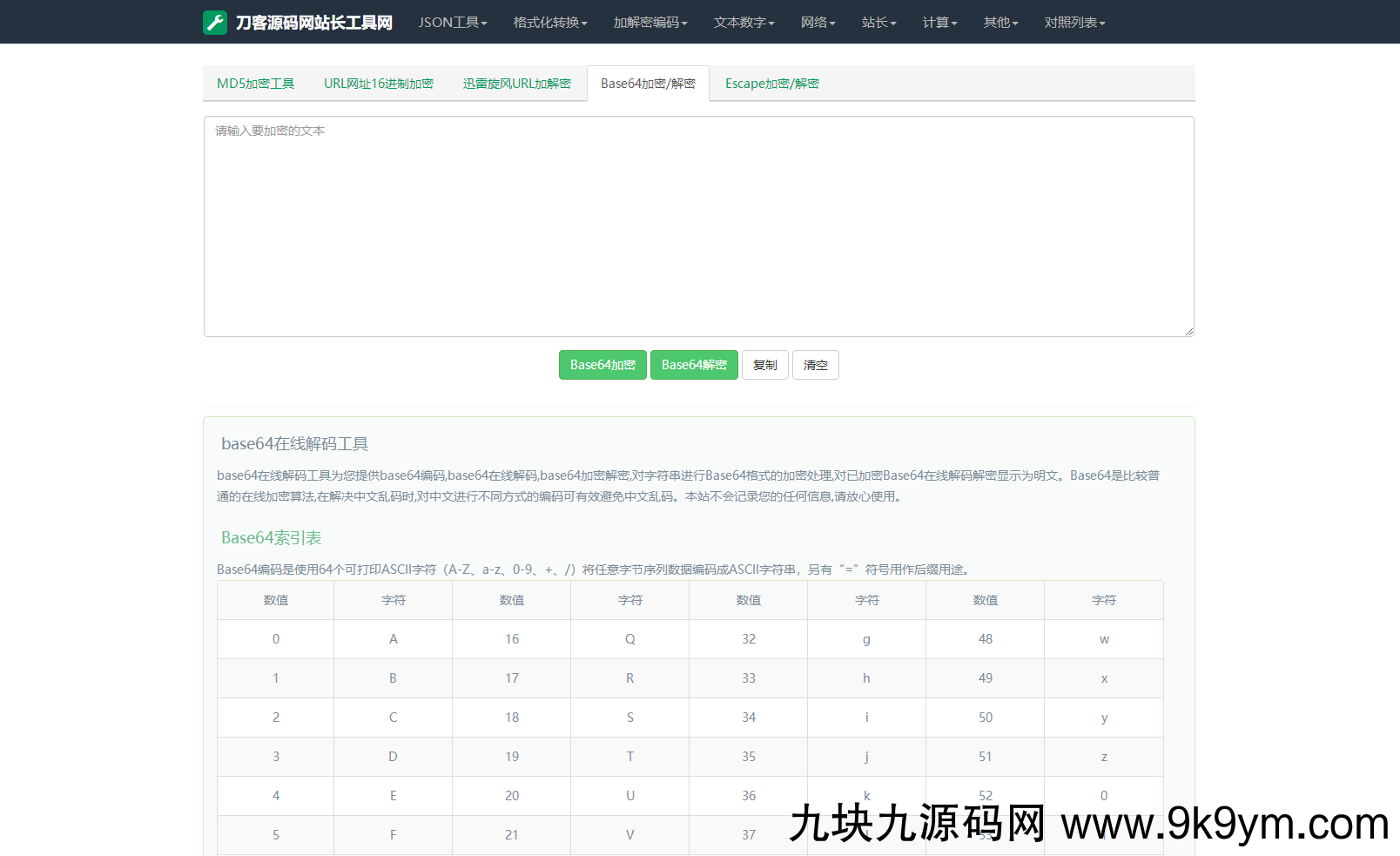This screenshot has width=1400, height=856.
Task: Select the Base64加密/解密 tab
Action: (x=648, y=84)
